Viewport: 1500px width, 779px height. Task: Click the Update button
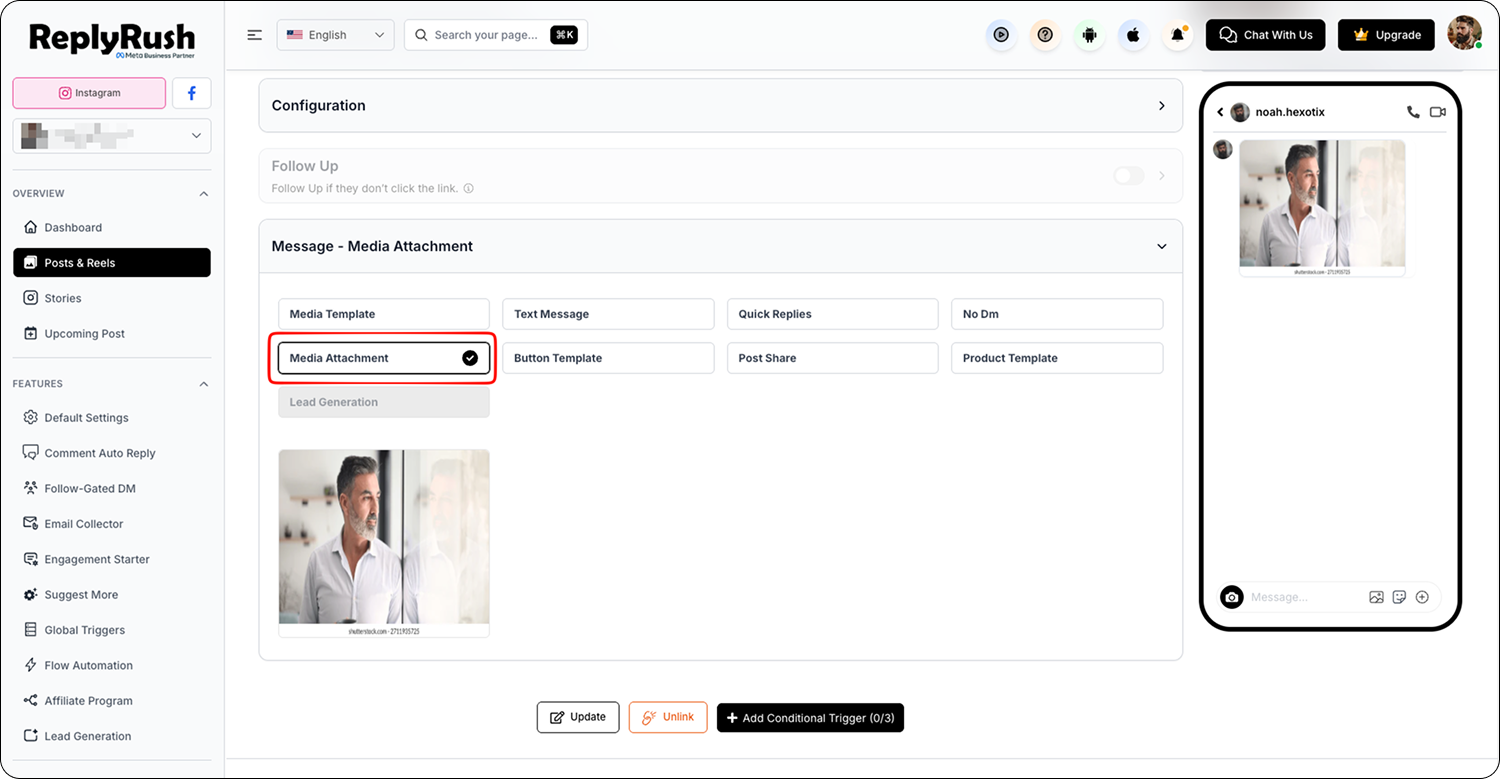pos(578,717)
